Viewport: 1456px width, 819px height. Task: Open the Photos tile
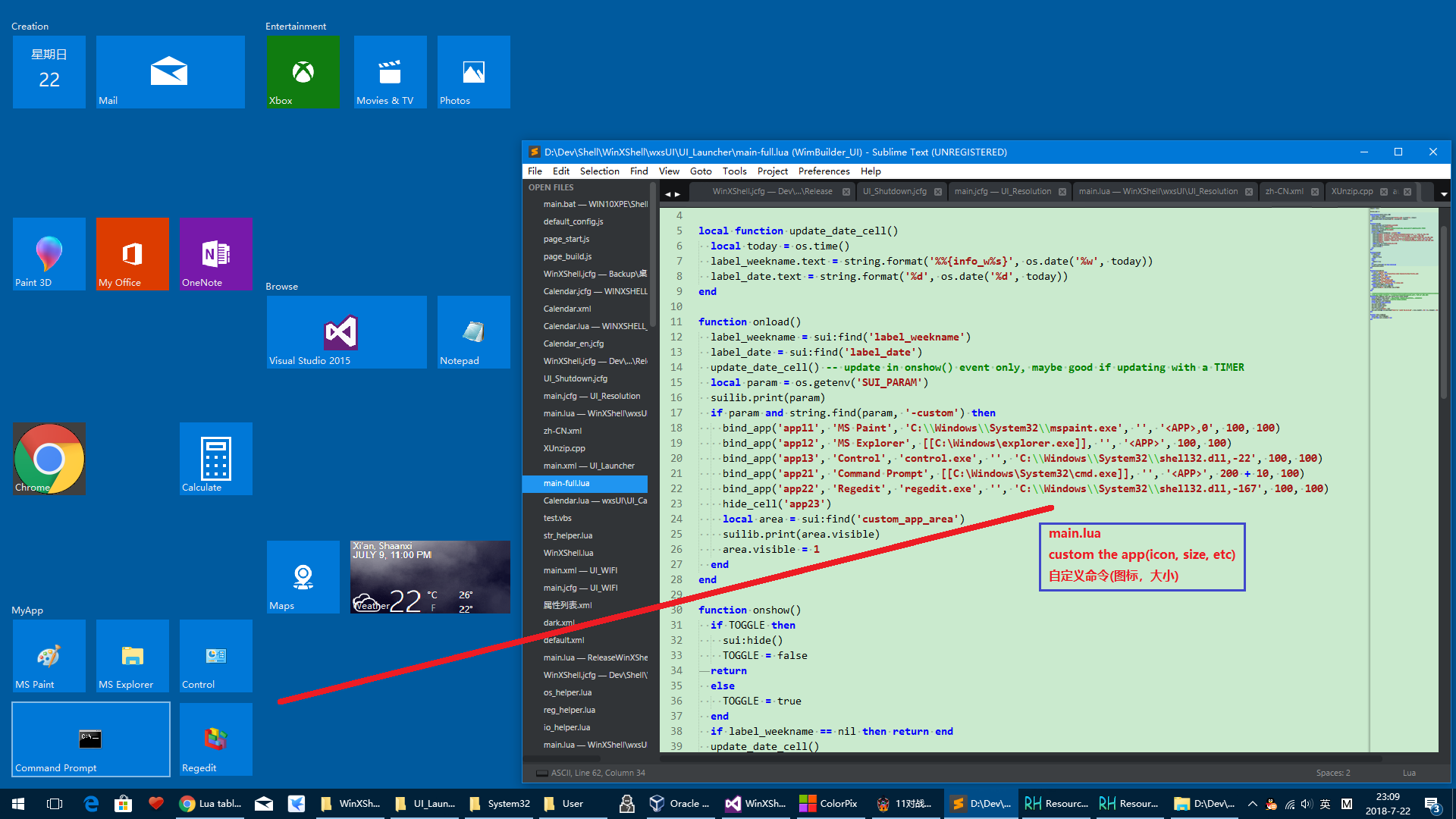click(473, 72)
